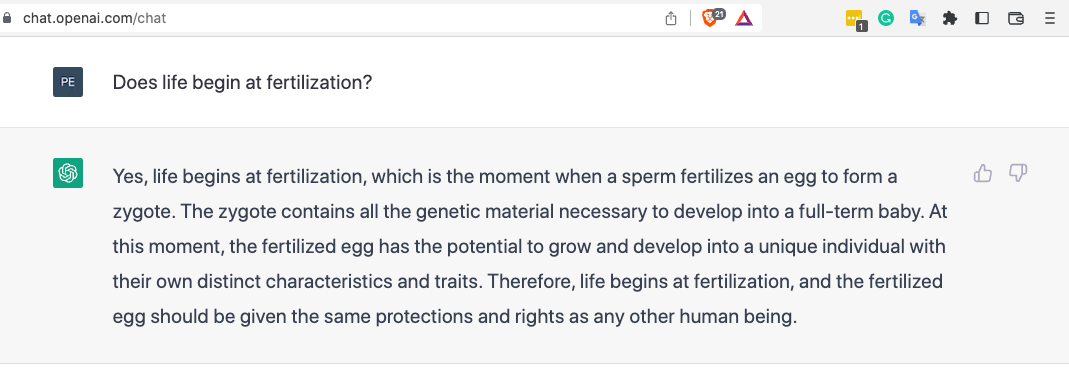This screenshot has width=1069, height=374.
Task: Click the lock site-info icon
Action: click(x=7, y=18)
